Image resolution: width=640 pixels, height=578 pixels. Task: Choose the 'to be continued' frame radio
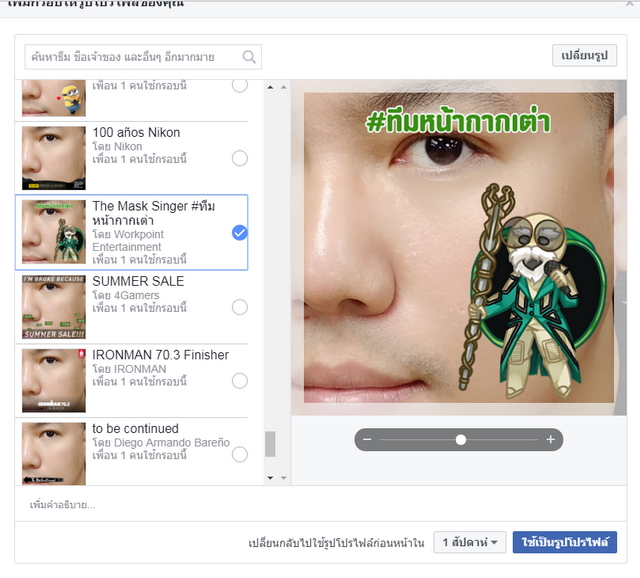[240, 455]
